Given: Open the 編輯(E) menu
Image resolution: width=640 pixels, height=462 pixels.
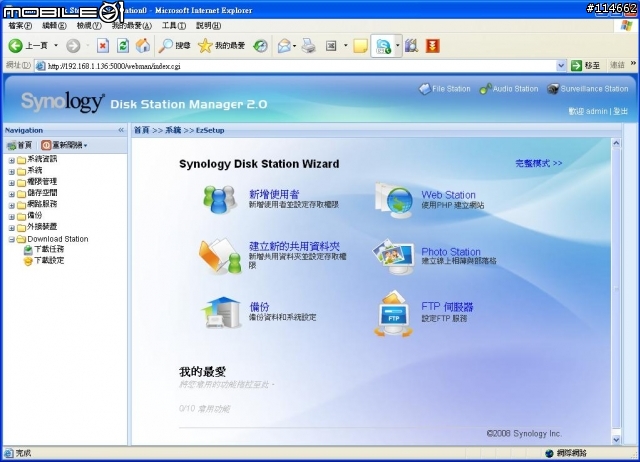Looking at the screenshot, I should coord(54,26).
